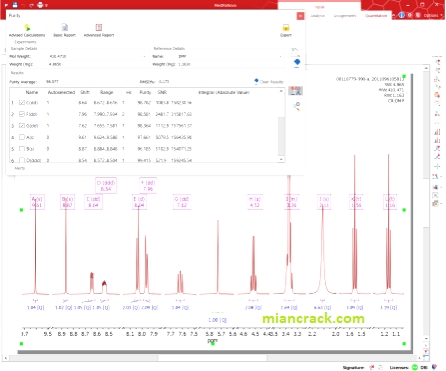Switch to the Assignments ribbon tab
The image size is (446, 371).
pyautogui.click(x=345, y=16)
